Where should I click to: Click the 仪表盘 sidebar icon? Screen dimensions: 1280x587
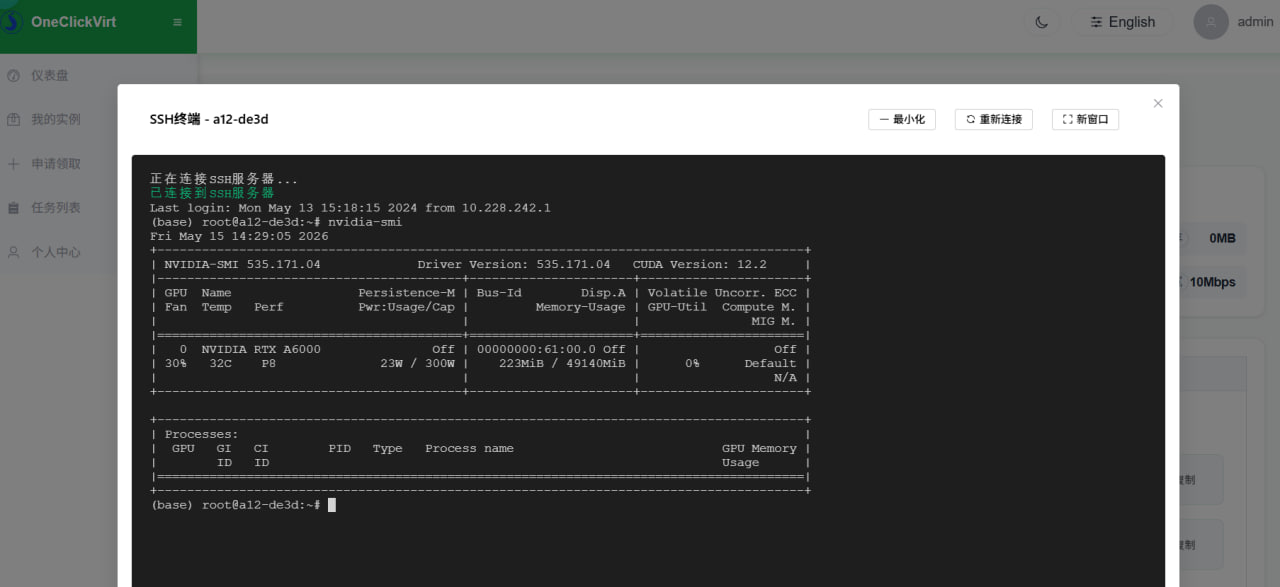13,76
